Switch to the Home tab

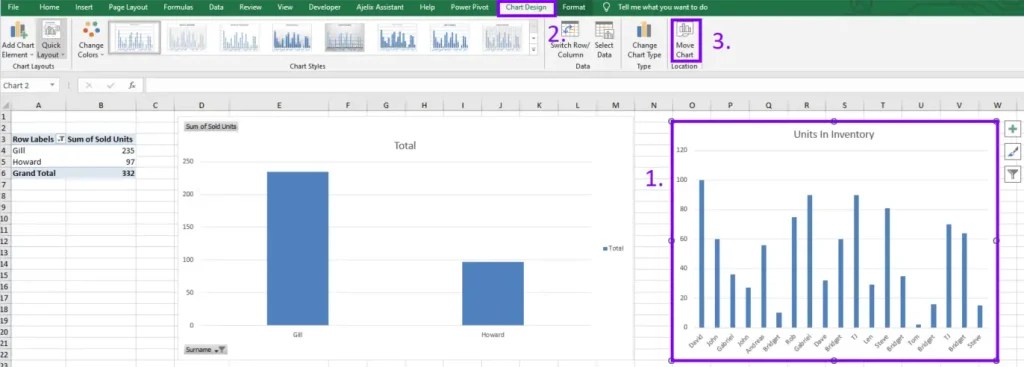[49, 7]
